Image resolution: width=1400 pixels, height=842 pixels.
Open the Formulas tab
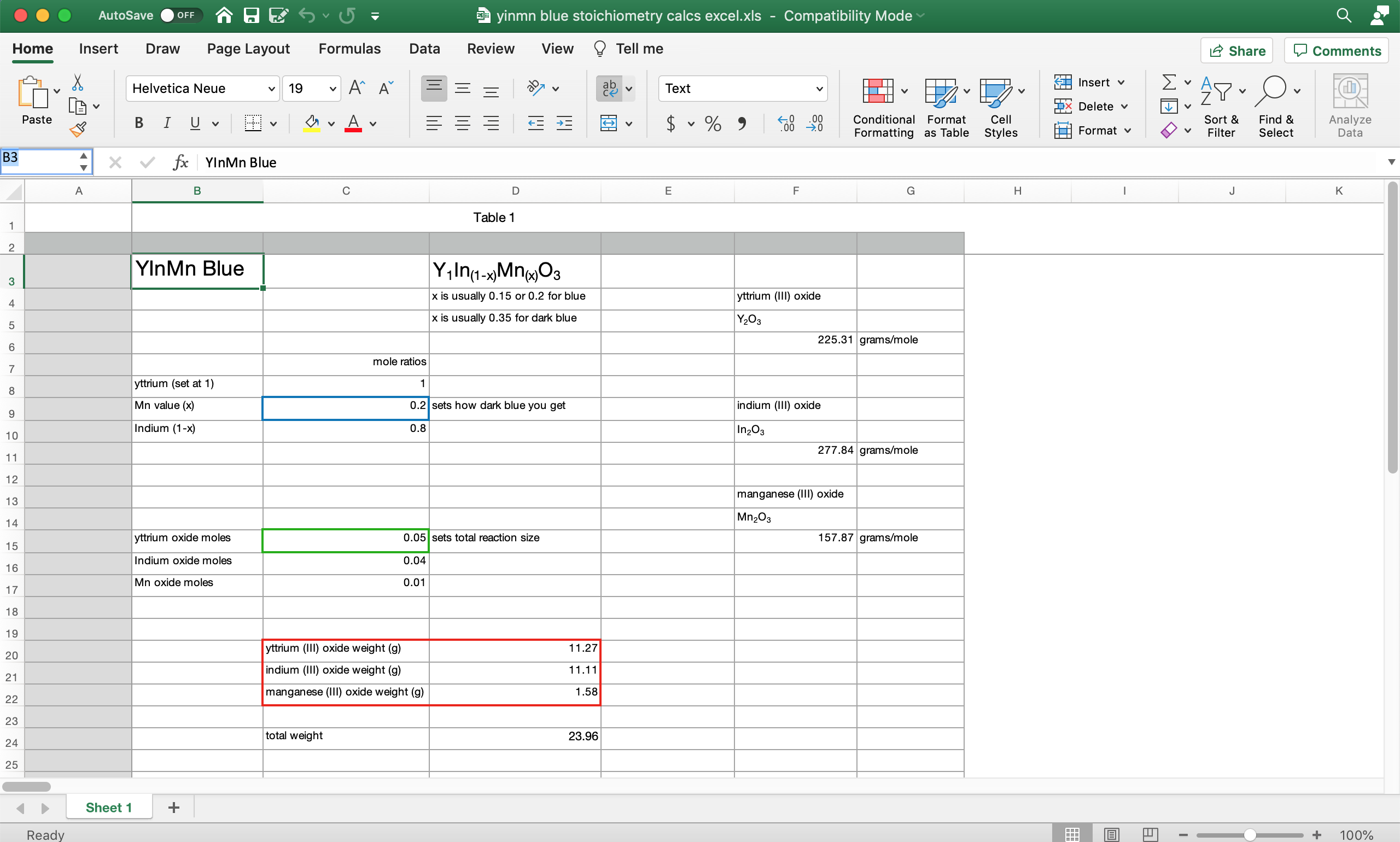(349, 48)
